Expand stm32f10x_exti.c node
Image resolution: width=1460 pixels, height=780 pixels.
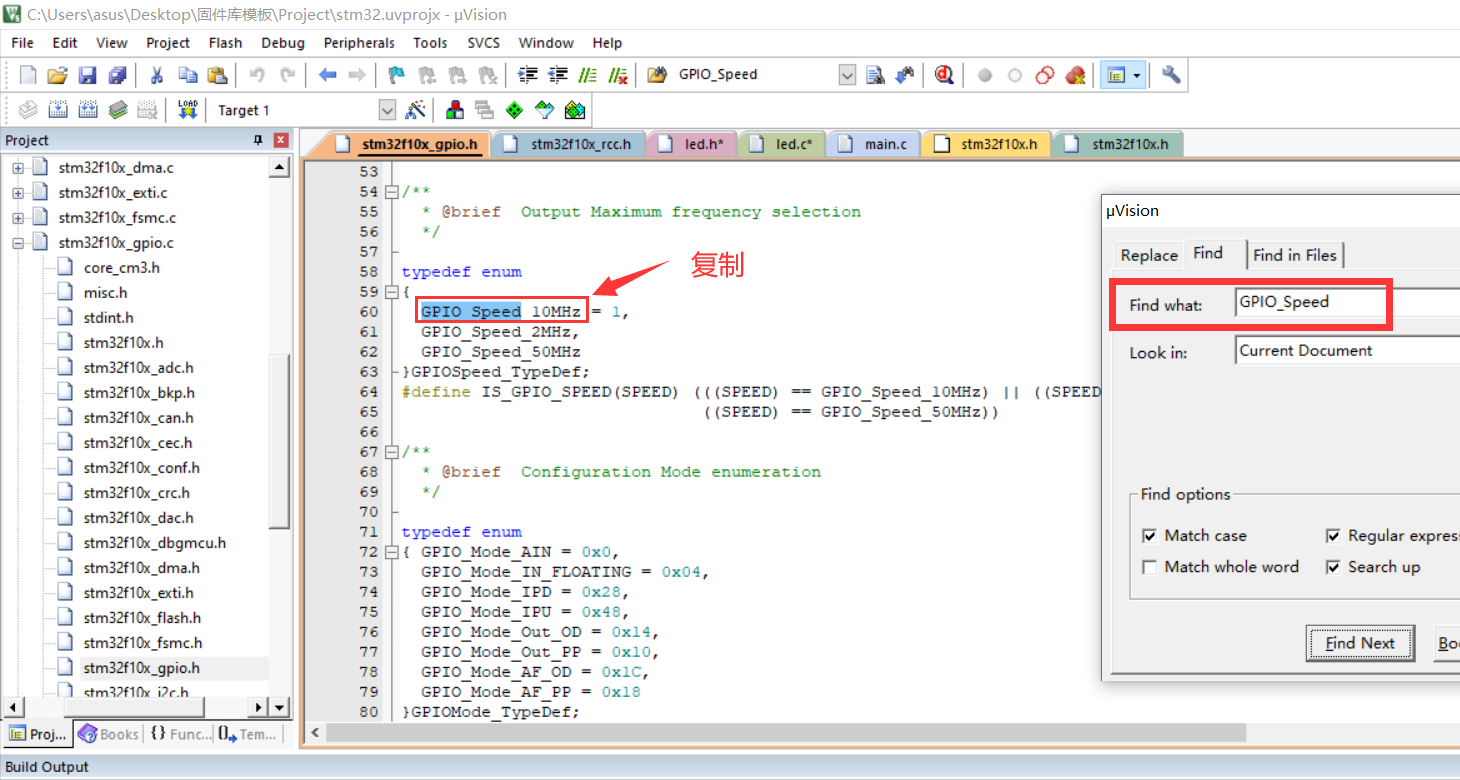pos(18,193)
